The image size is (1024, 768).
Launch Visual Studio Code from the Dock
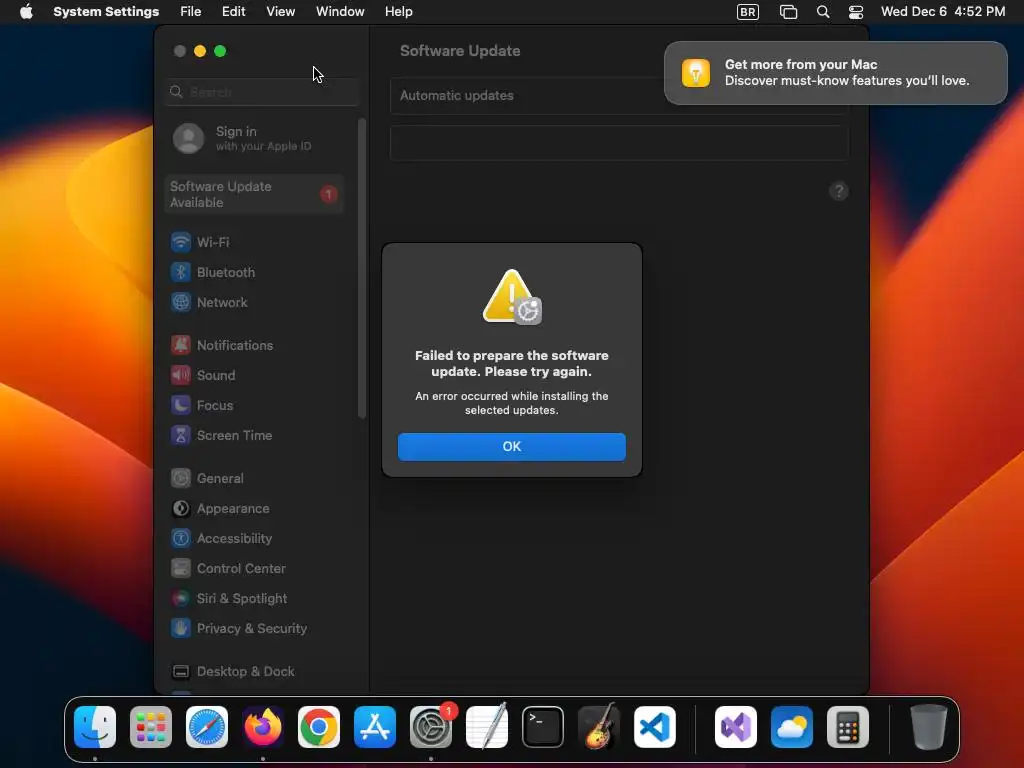pos(654,727)
